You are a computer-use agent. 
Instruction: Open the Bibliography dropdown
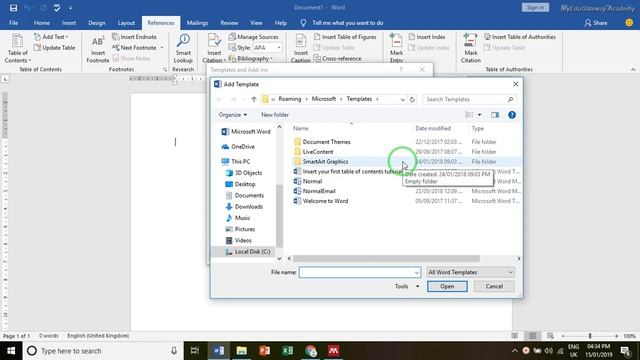[x=251, y=58]
